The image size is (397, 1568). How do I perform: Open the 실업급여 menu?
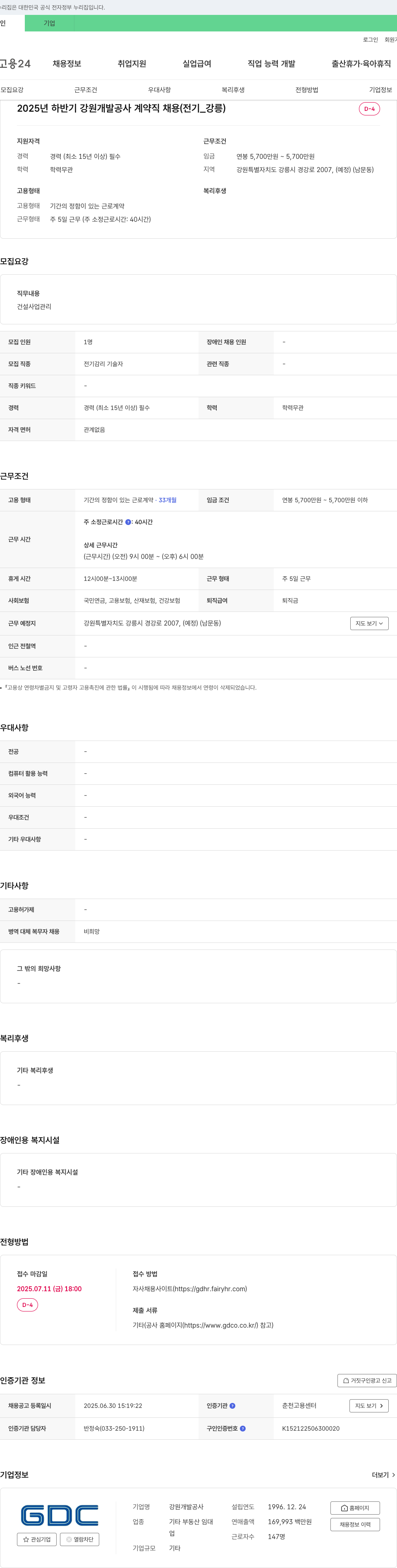point(197,64)
